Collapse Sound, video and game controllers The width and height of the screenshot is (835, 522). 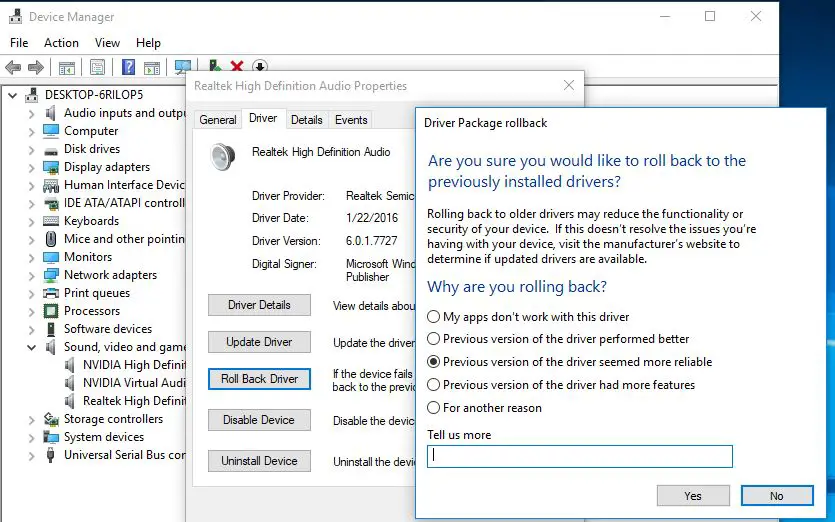[x=30, y=347]
